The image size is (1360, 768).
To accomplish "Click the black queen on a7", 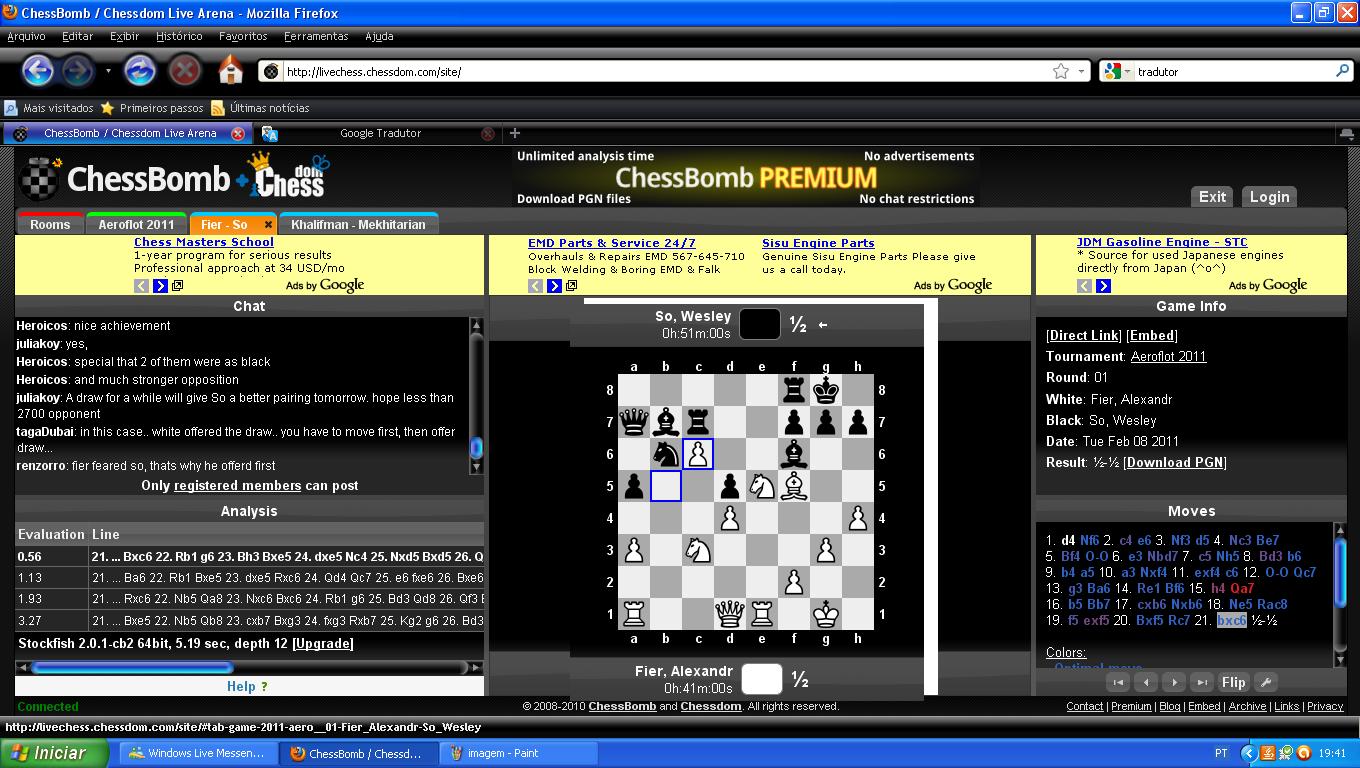I will pyautogui.click(x=634, y=422).
